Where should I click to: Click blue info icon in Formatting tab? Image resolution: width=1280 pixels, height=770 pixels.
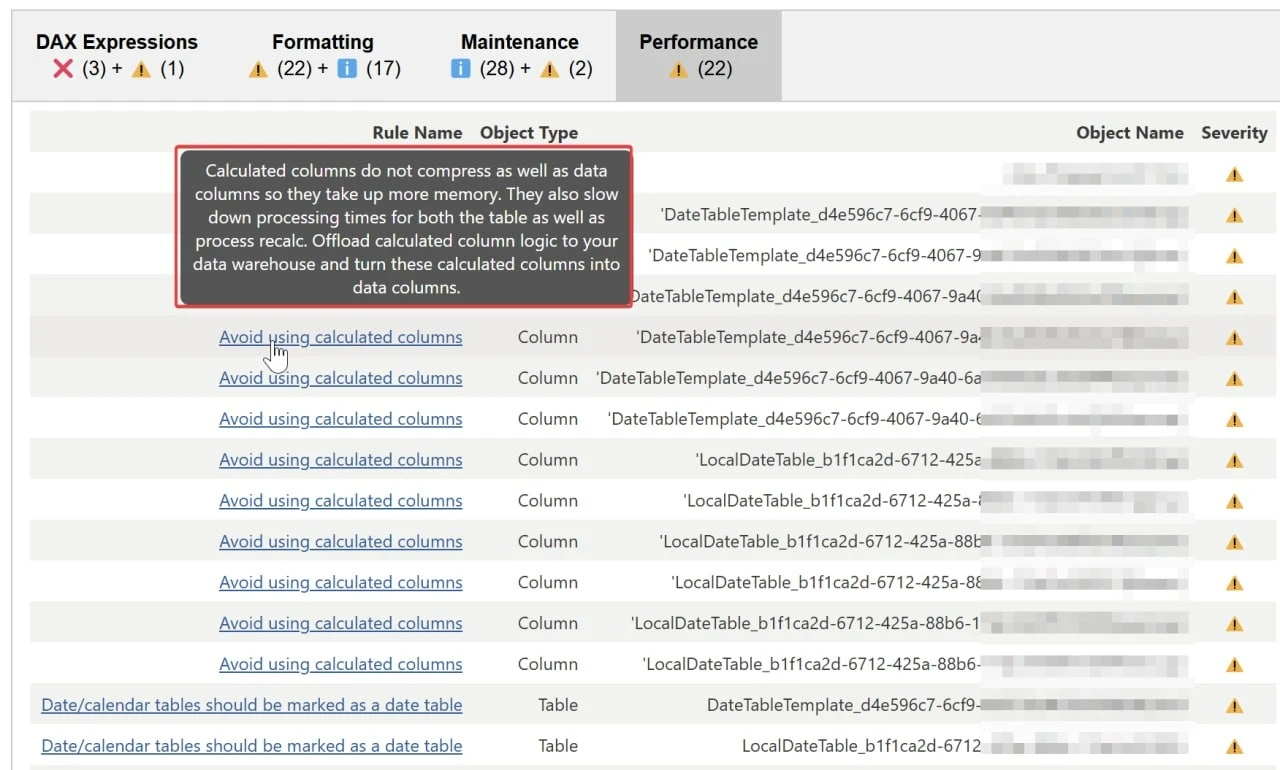(347, 69)
